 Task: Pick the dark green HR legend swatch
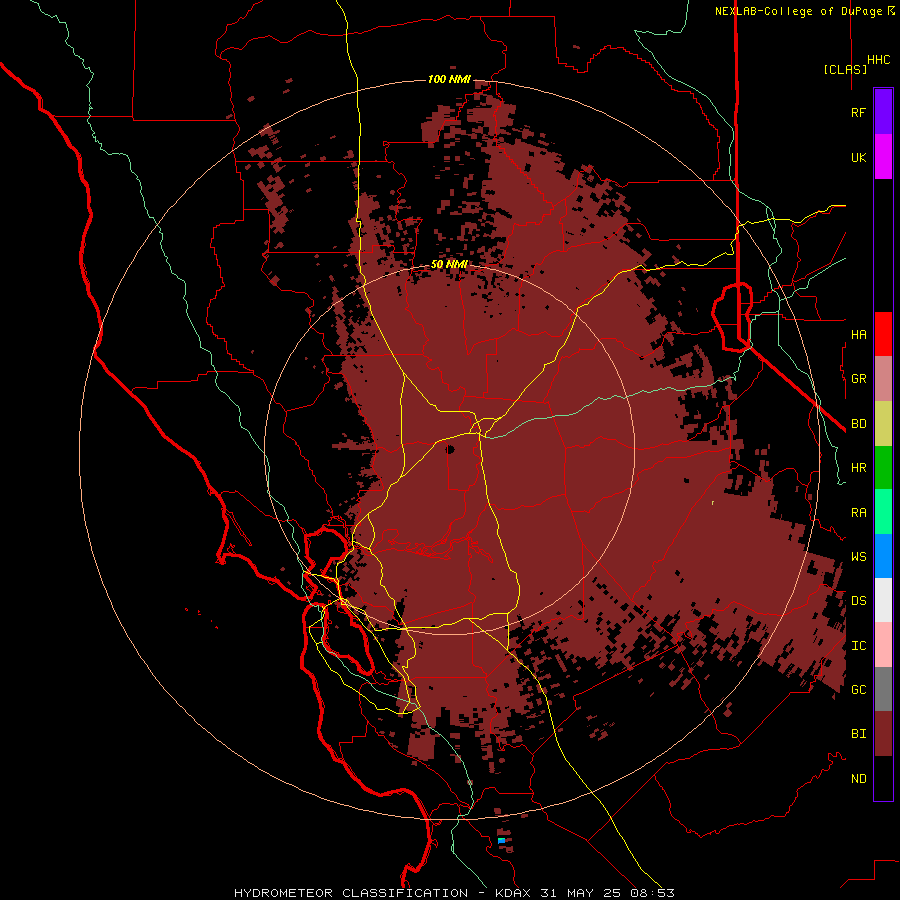883,468
